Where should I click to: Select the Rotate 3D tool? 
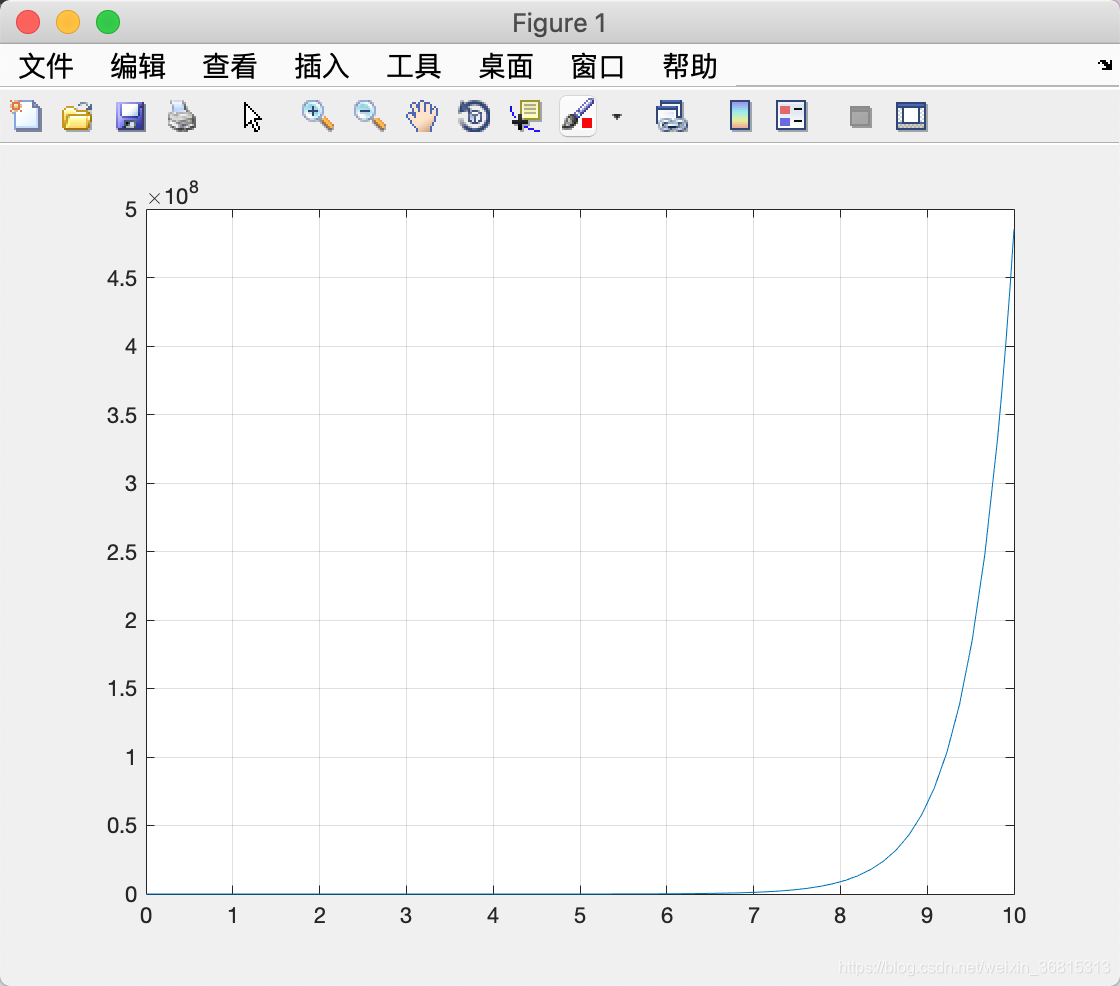click(x=474, y=116)
